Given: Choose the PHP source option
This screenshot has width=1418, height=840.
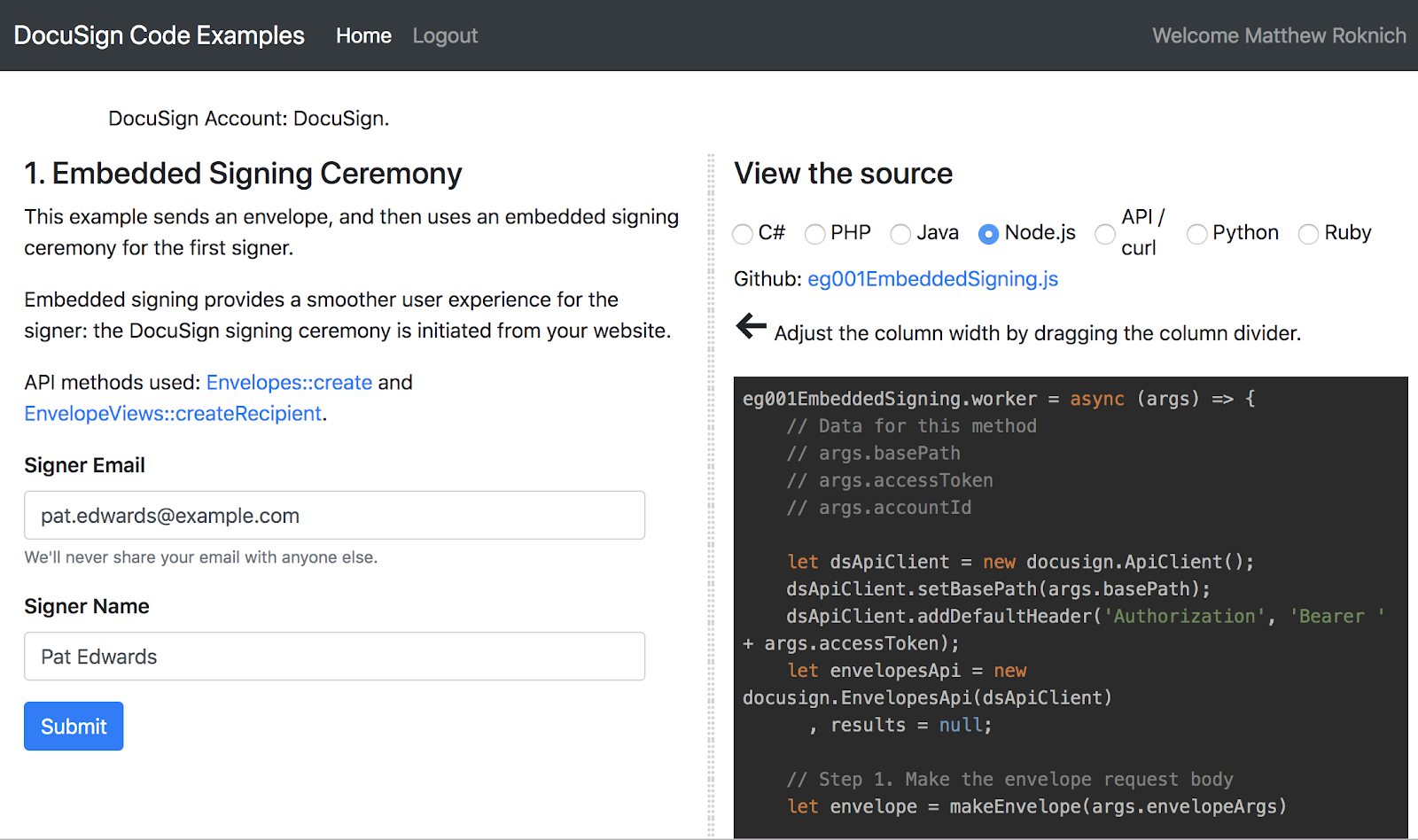Looking at the screenshot, I should point(815,234).
